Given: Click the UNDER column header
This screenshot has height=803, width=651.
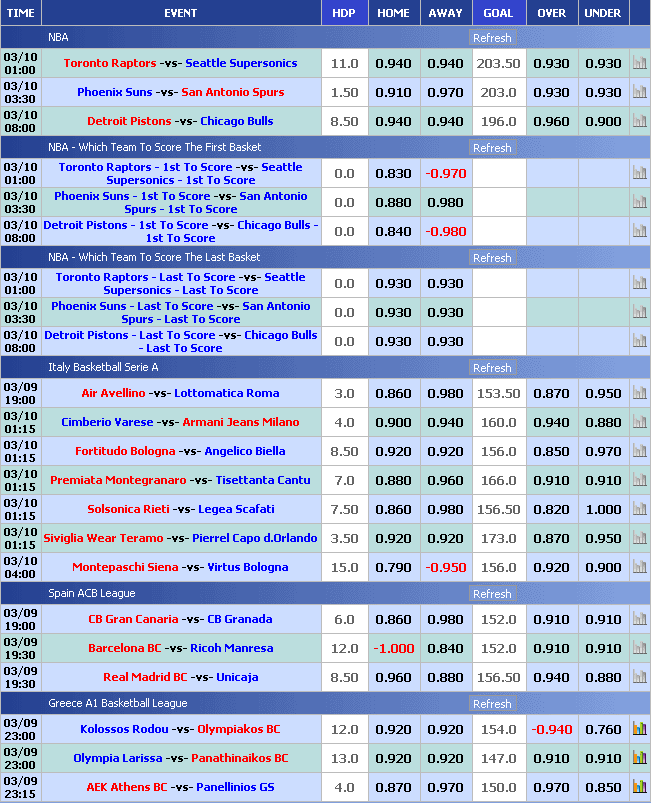Looking at the screenshot, I should [603, 13].
